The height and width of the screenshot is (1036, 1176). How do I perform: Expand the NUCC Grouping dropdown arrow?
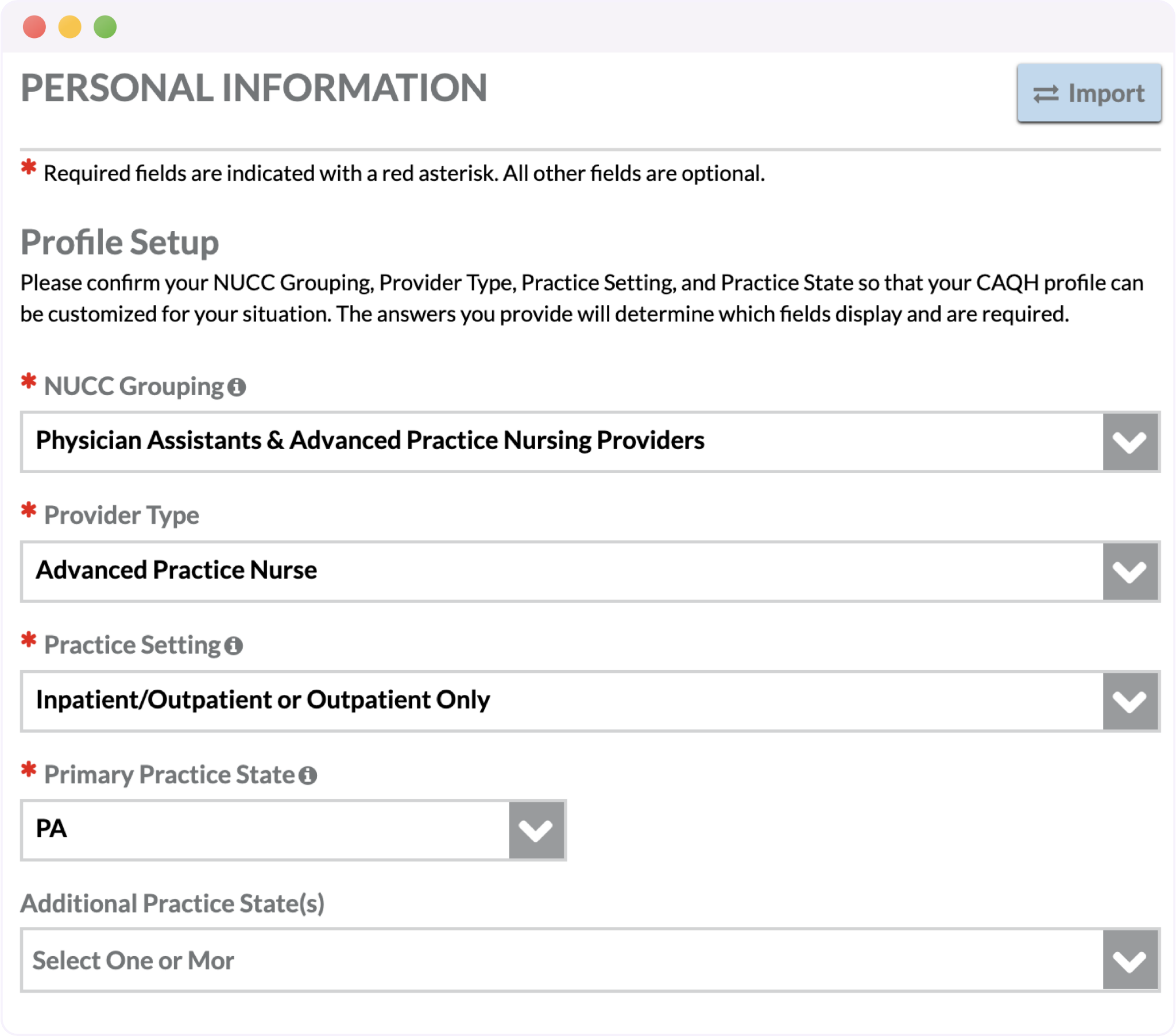click(1130, 442)
